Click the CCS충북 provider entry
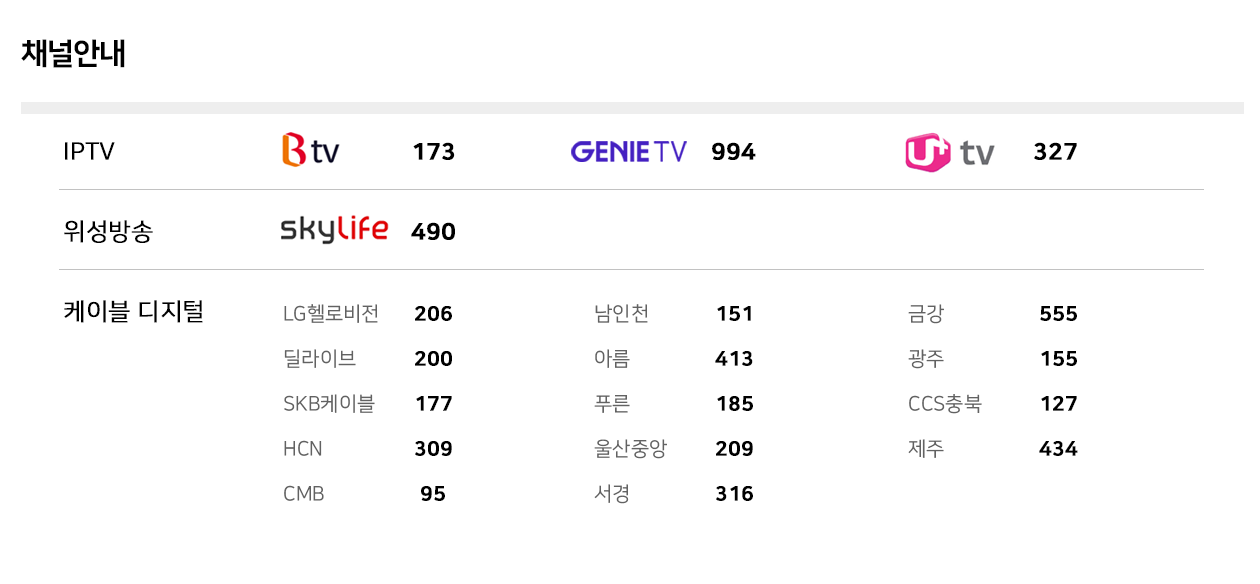The image size is (1260, 584). click(945, 404)
